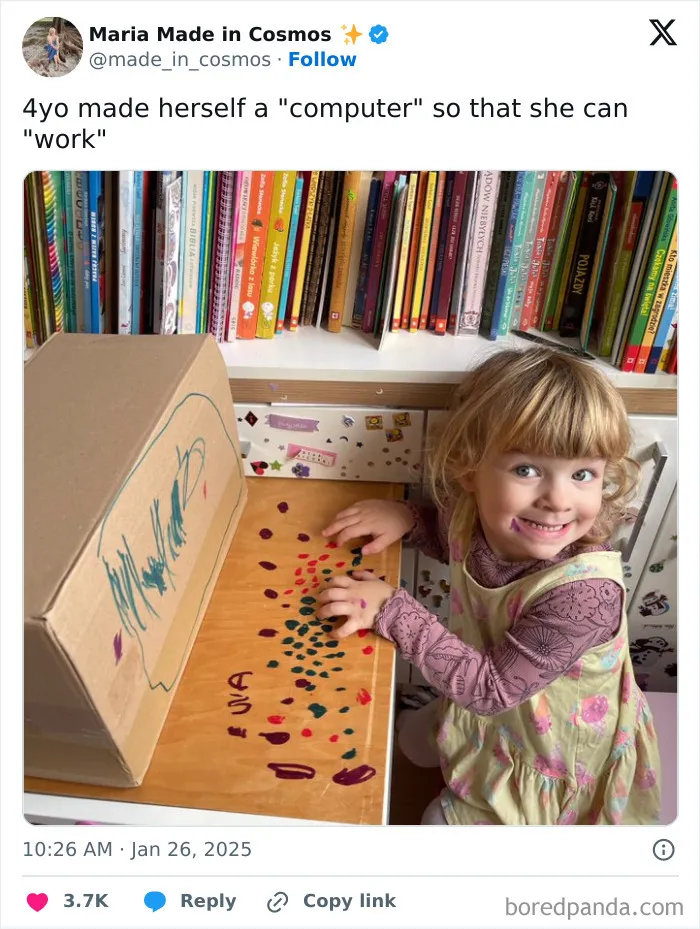700x929 pixels.
Task: Click the boredpanda.com watermark
Action: click(x=594, y=907)
